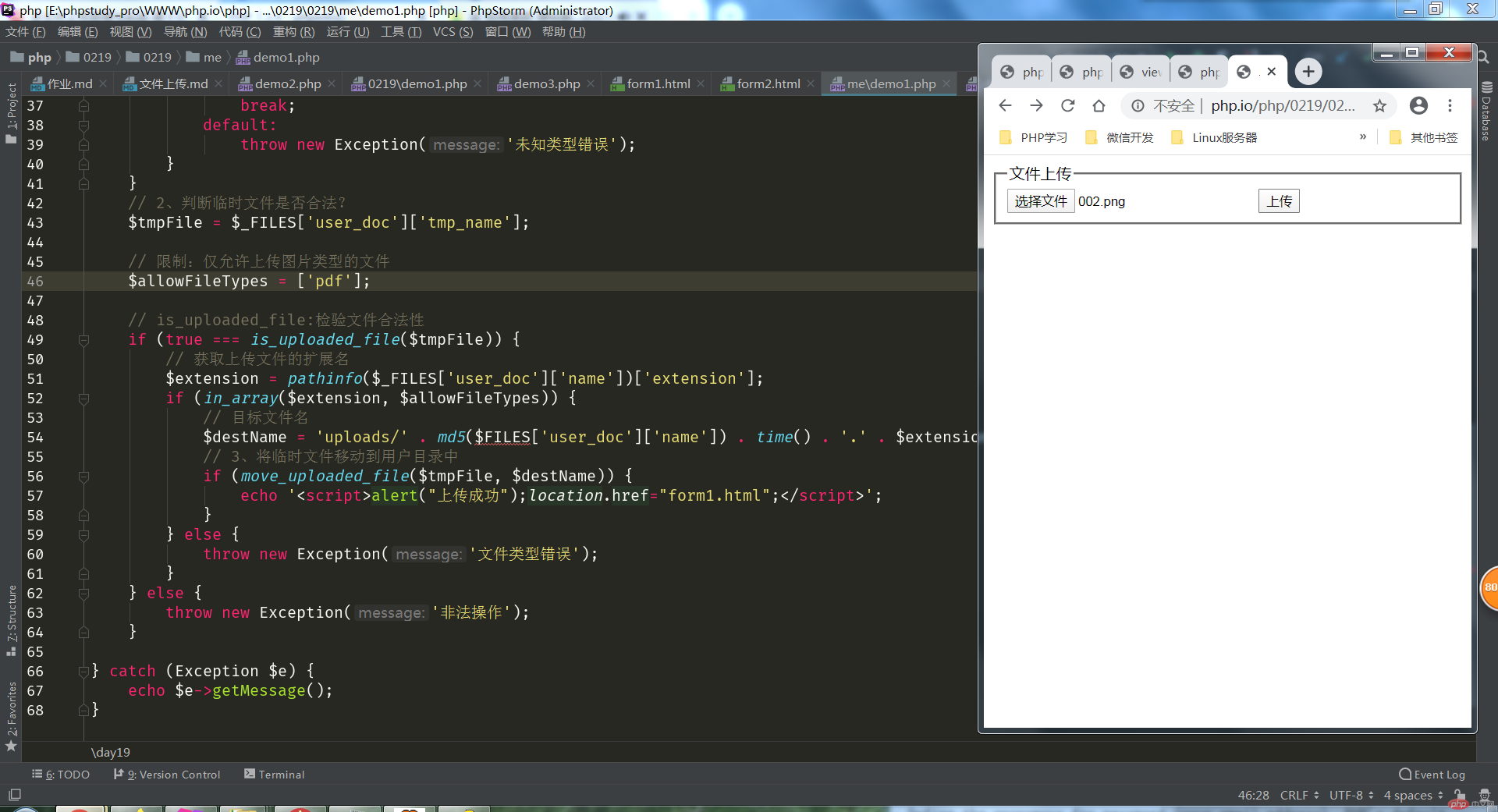Open the PHP学习 bookmark folder
This screenshot has width=1498, height=812.
coord(1034,137)
